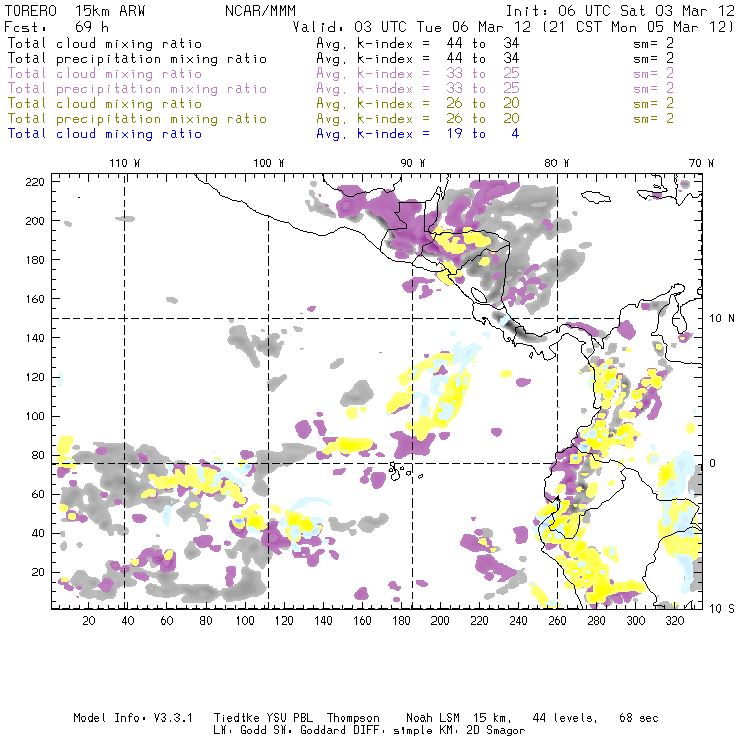
Task: Click "sm= 2" on the black cloud row
Action: pos(654,44)
